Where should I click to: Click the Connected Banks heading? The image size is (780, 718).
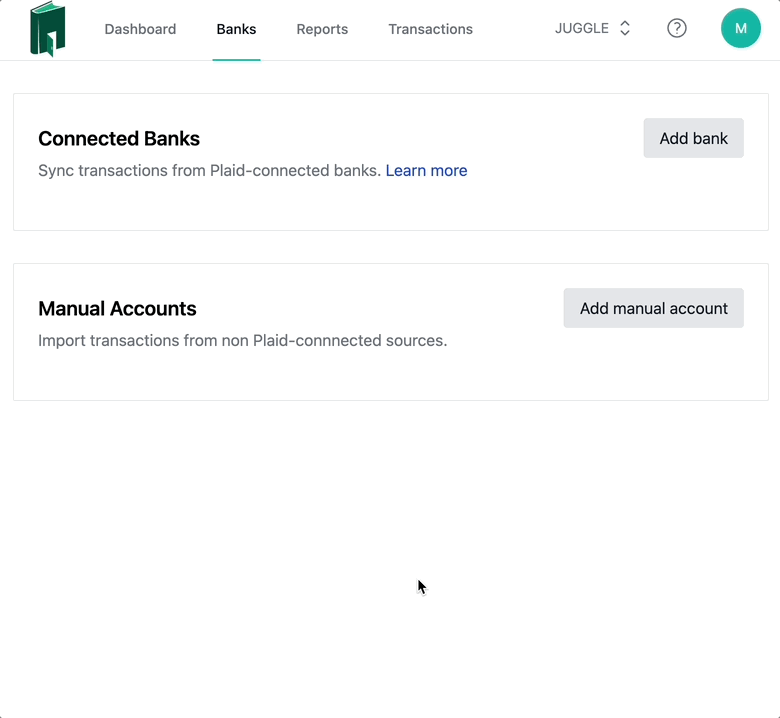pos(119,139)
